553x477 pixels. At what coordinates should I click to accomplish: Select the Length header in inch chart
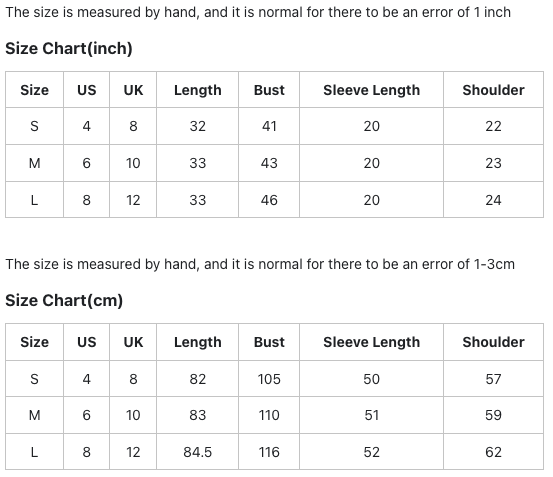pyautogui.click(x=198, y=90)
